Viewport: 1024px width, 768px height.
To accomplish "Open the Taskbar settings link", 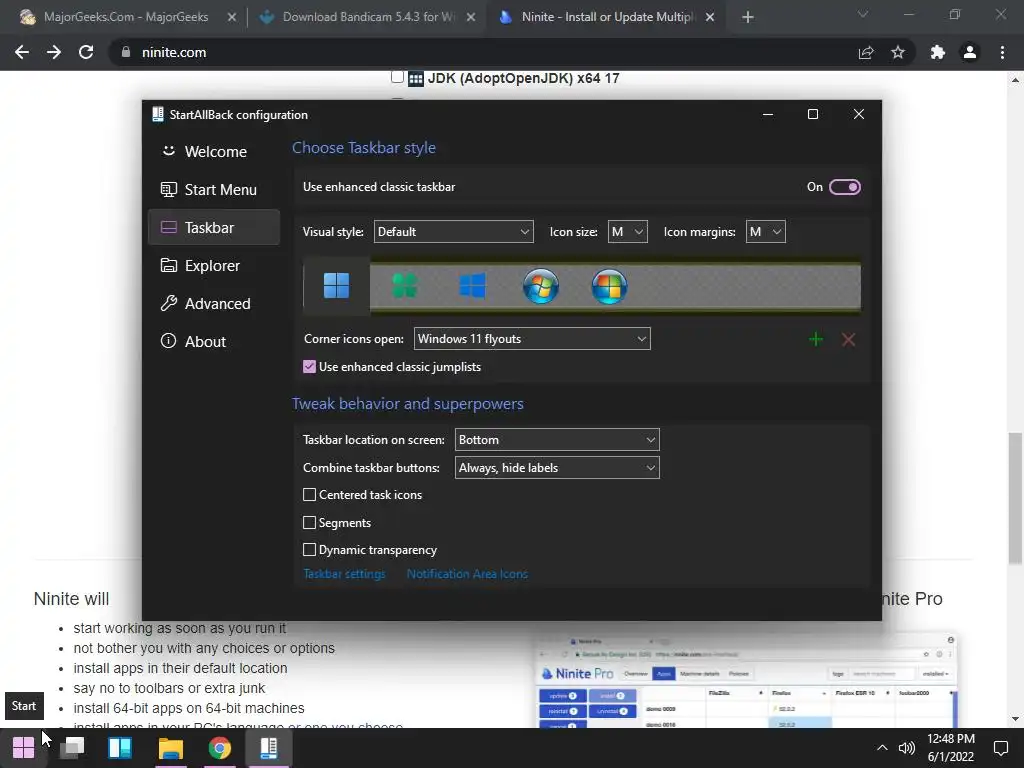I will pos(344,574).
